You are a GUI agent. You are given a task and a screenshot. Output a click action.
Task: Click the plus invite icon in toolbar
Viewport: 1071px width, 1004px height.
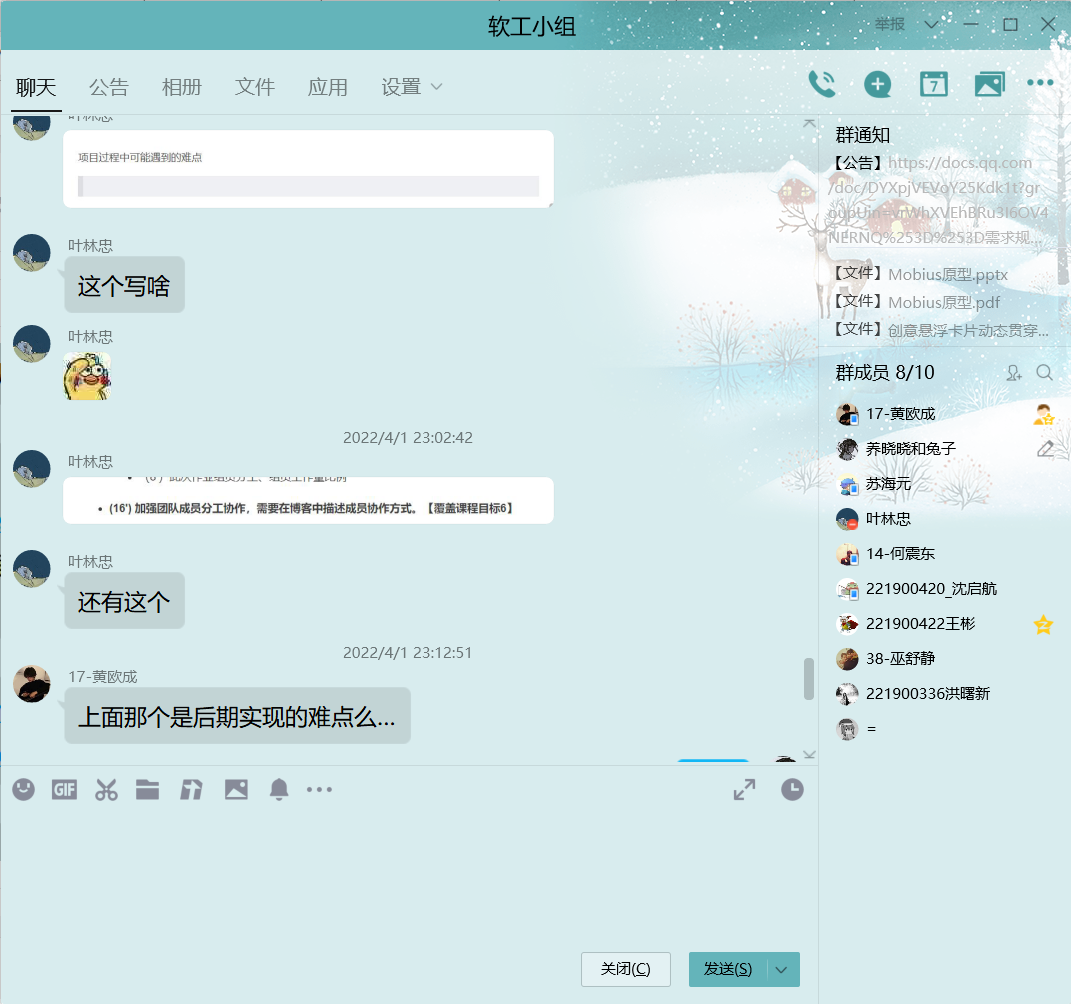(878, 85)
